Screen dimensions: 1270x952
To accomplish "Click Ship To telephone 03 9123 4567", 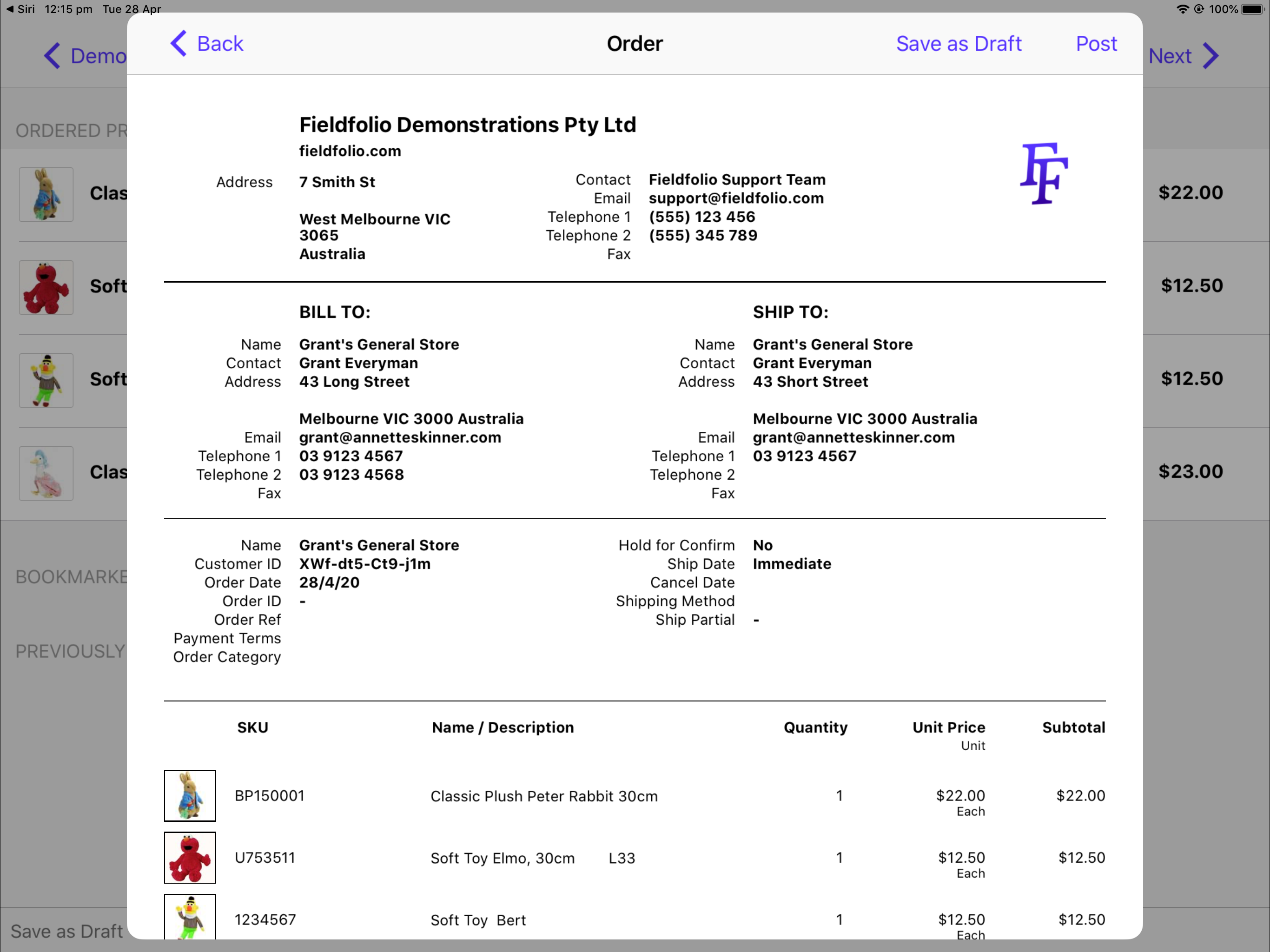I will [x=804, y=456].
